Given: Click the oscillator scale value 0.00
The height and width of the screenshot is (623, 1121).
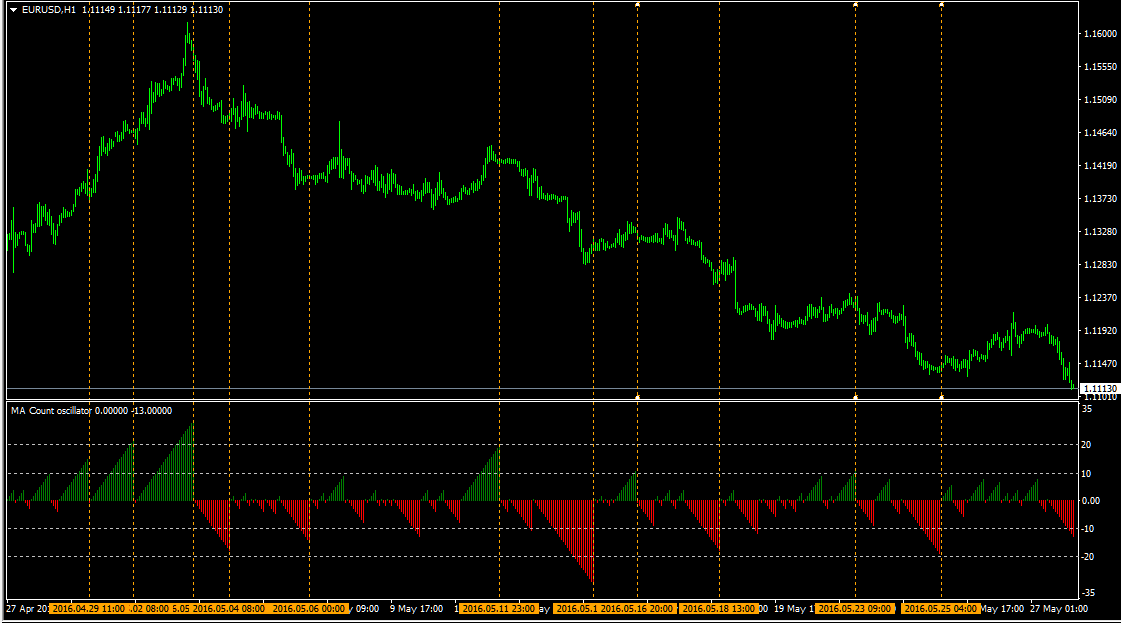Looking at the screenshot, I should (x=1090, y=501).
